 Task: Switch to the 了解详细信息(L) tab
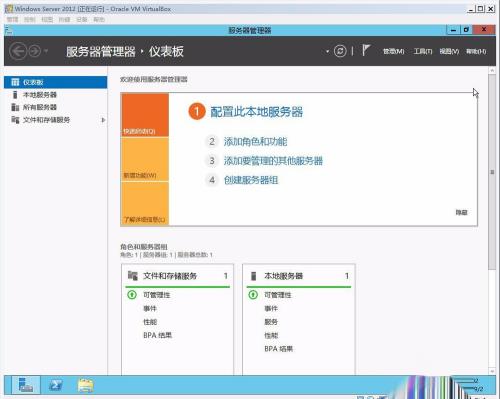[x=145, y=203]
